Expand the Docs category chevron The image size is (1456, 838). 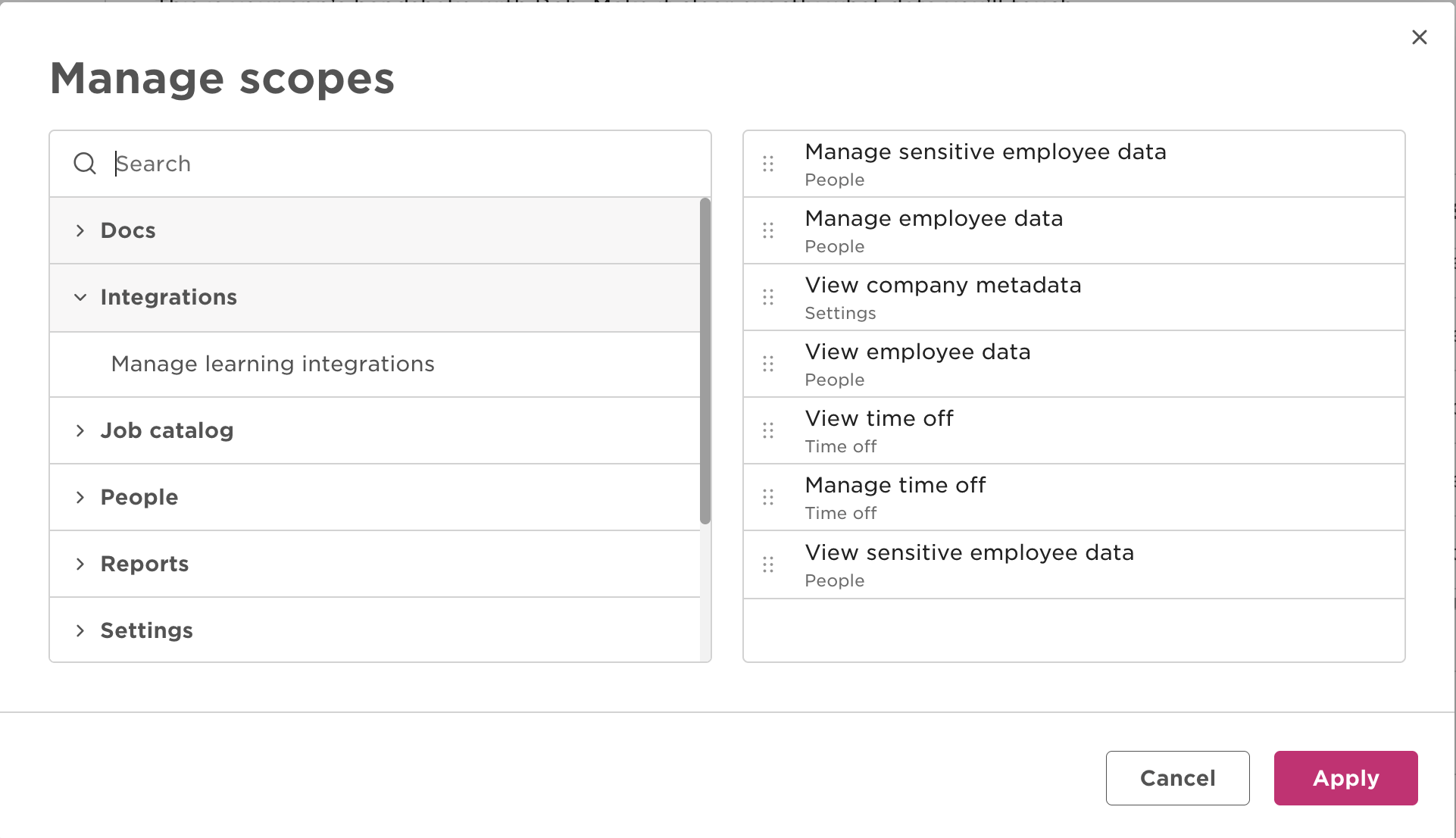coord(80,230)
